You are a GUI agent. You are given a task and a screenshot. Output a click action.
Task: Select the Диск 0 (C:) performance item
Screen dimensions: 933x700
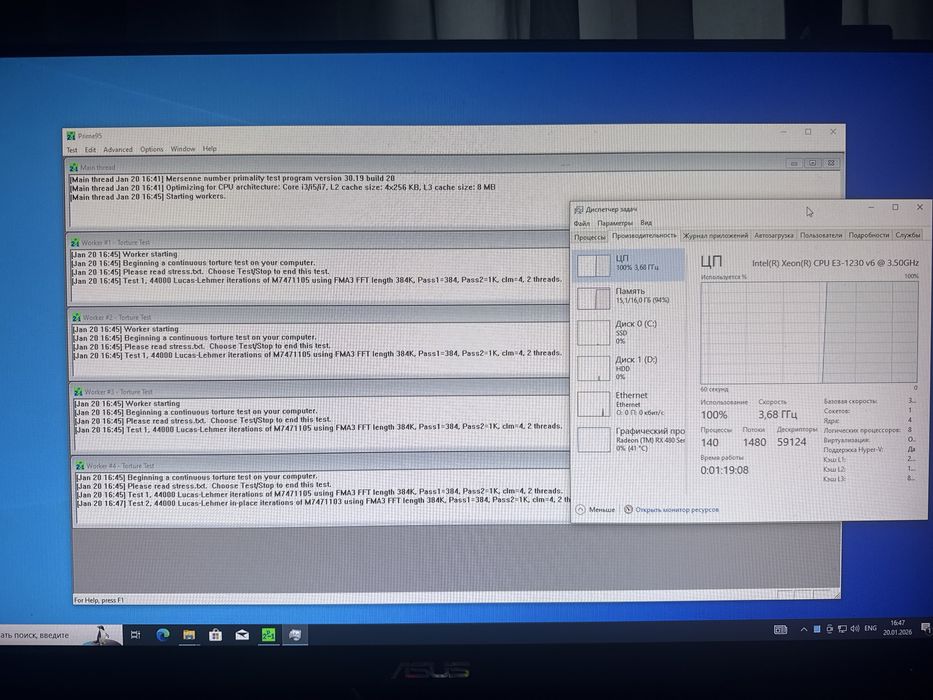point(630,332)
